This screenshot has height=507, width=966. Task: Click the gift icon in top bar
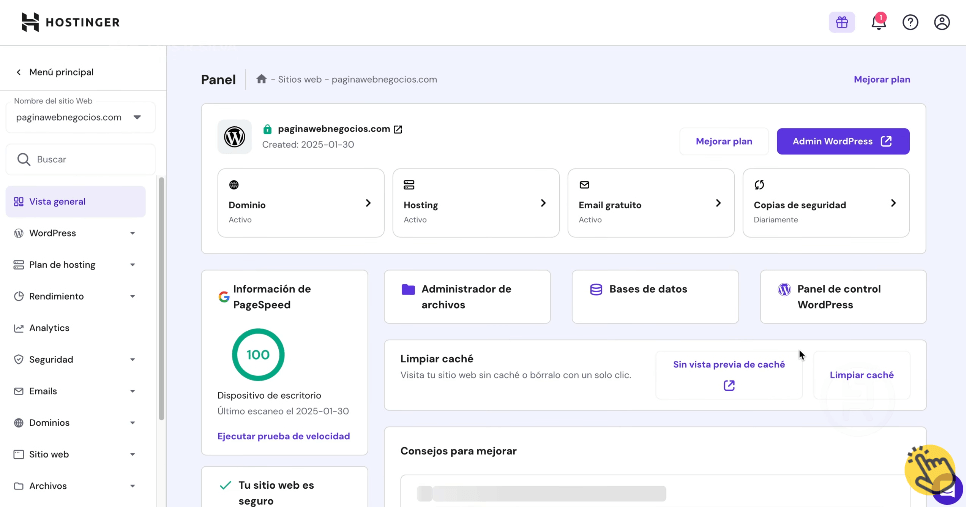[841, 22]
